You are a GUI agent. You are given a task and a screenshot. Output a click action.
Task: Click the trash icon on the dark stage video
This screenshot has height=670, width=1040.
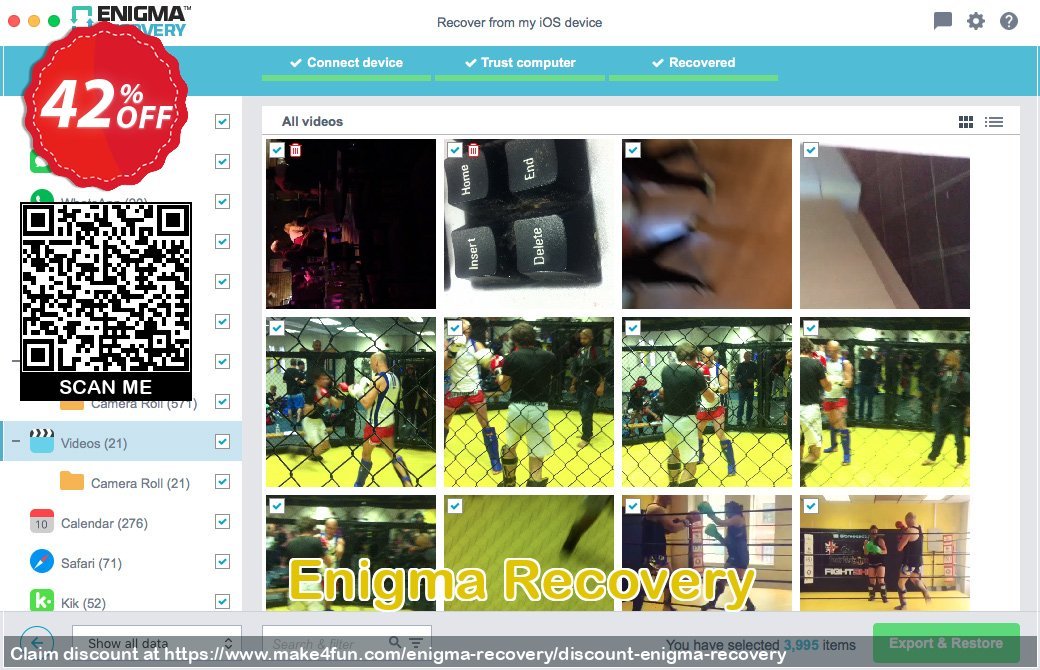pos(296,150)
